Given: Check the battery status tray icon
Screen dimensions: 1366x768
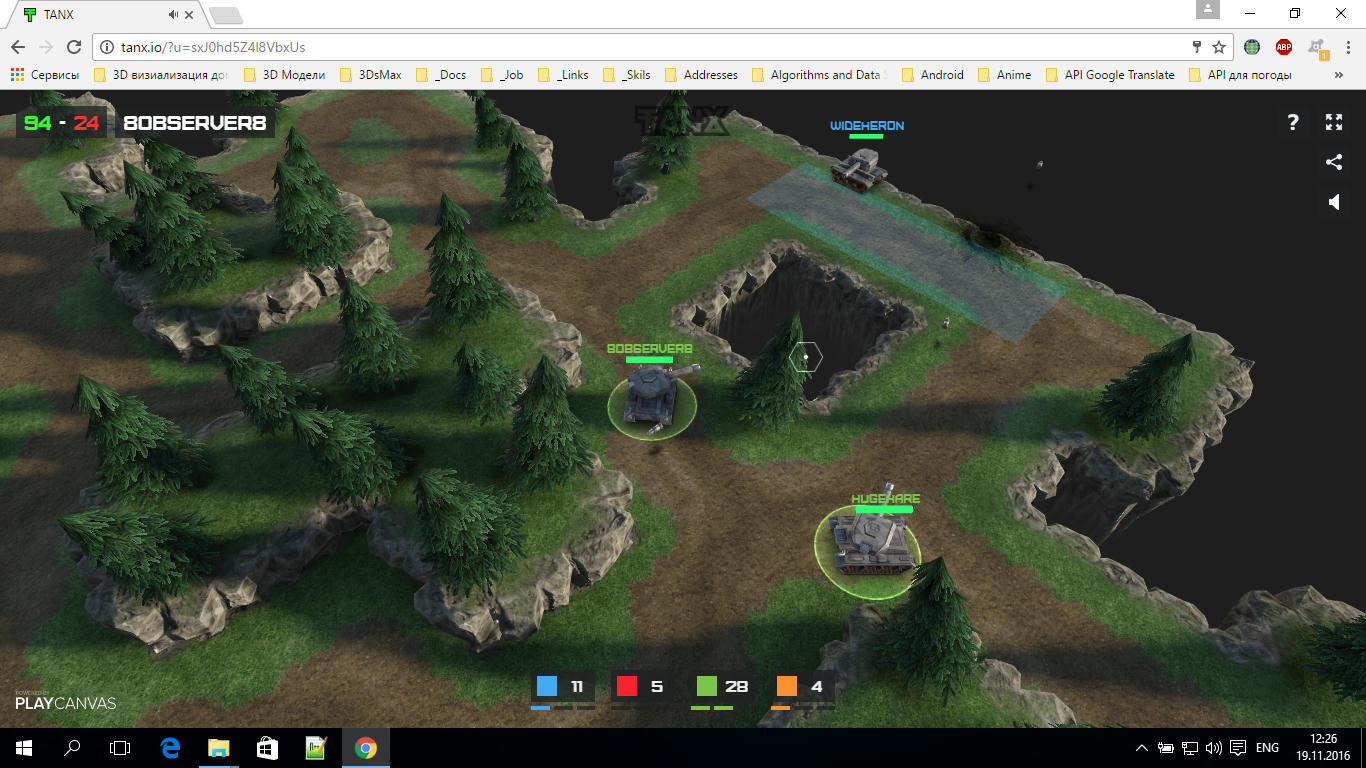Looking at the screenshot, I should (x=1166, y=748).
